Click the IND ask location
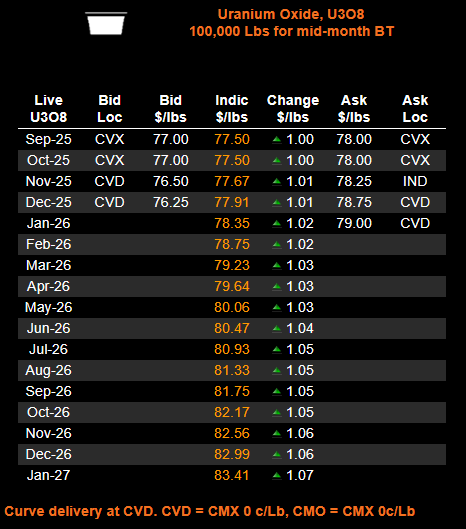This screenshot has width=466, height=529. coord(415,181)
